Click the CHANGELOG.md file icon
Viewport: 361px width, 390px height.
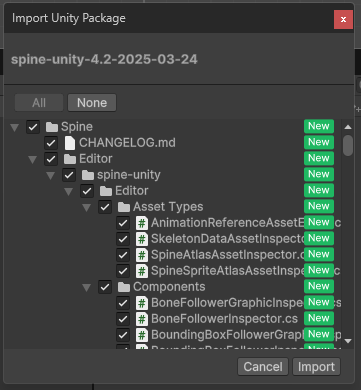[70, 143]
